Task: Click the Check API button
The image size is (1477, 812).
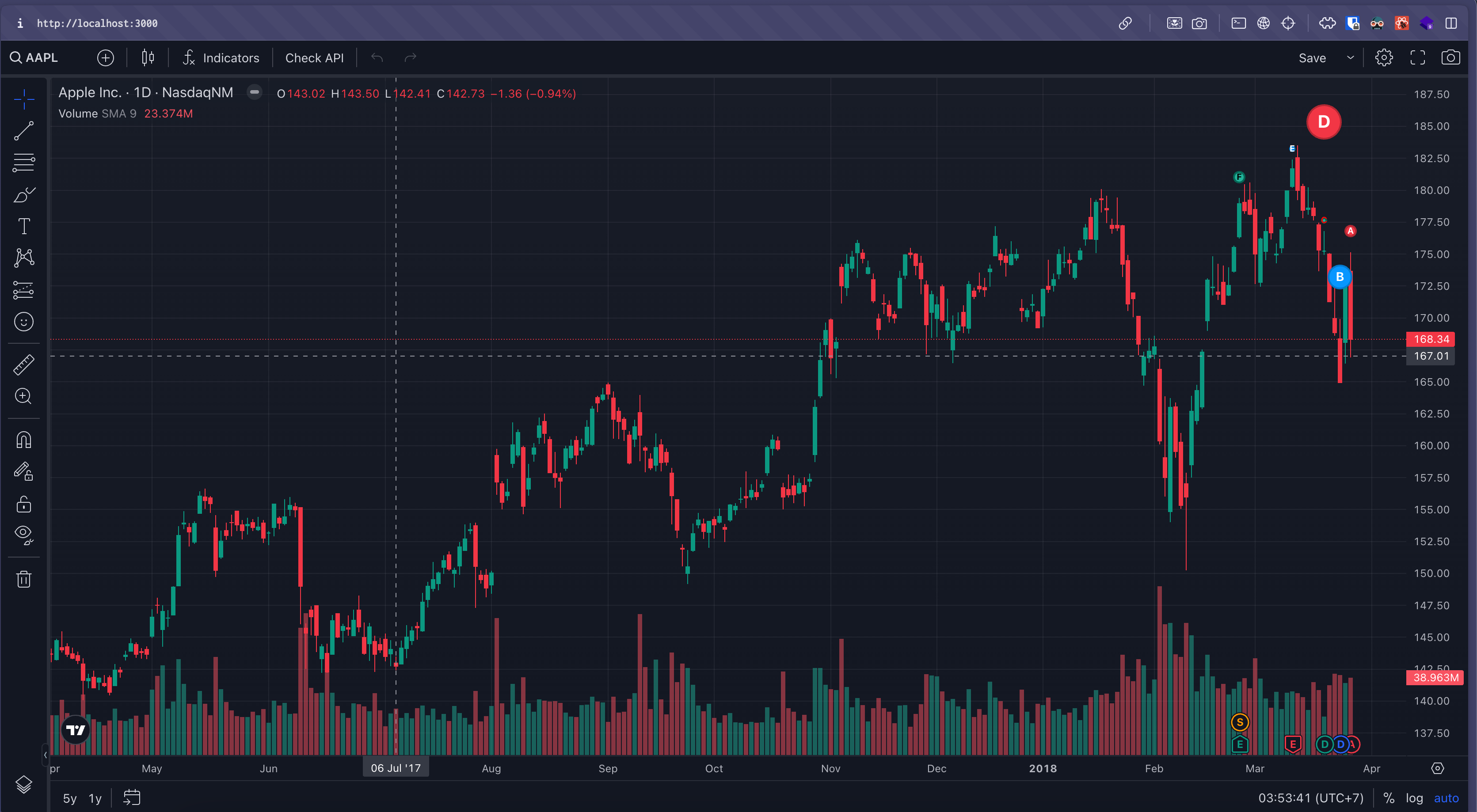Action: 314,57
